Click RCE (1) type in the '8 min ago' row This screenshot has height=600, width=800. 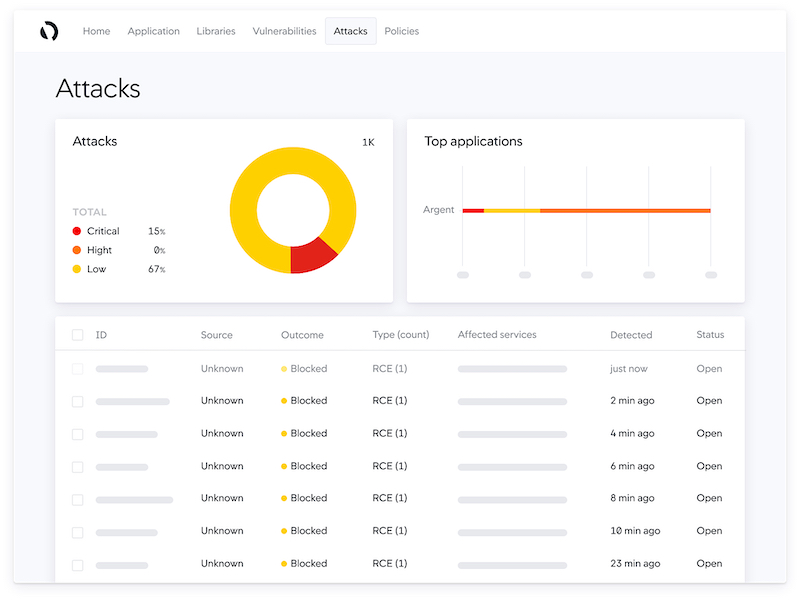tap(390, 498)
